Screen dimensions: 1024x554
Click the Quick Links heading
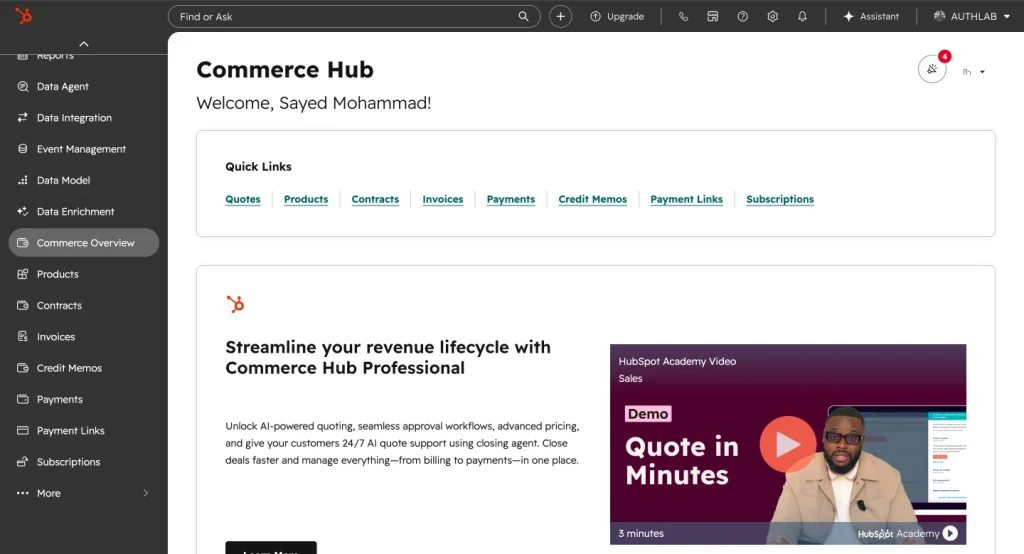pyautogui.click(x=259, y=167)
